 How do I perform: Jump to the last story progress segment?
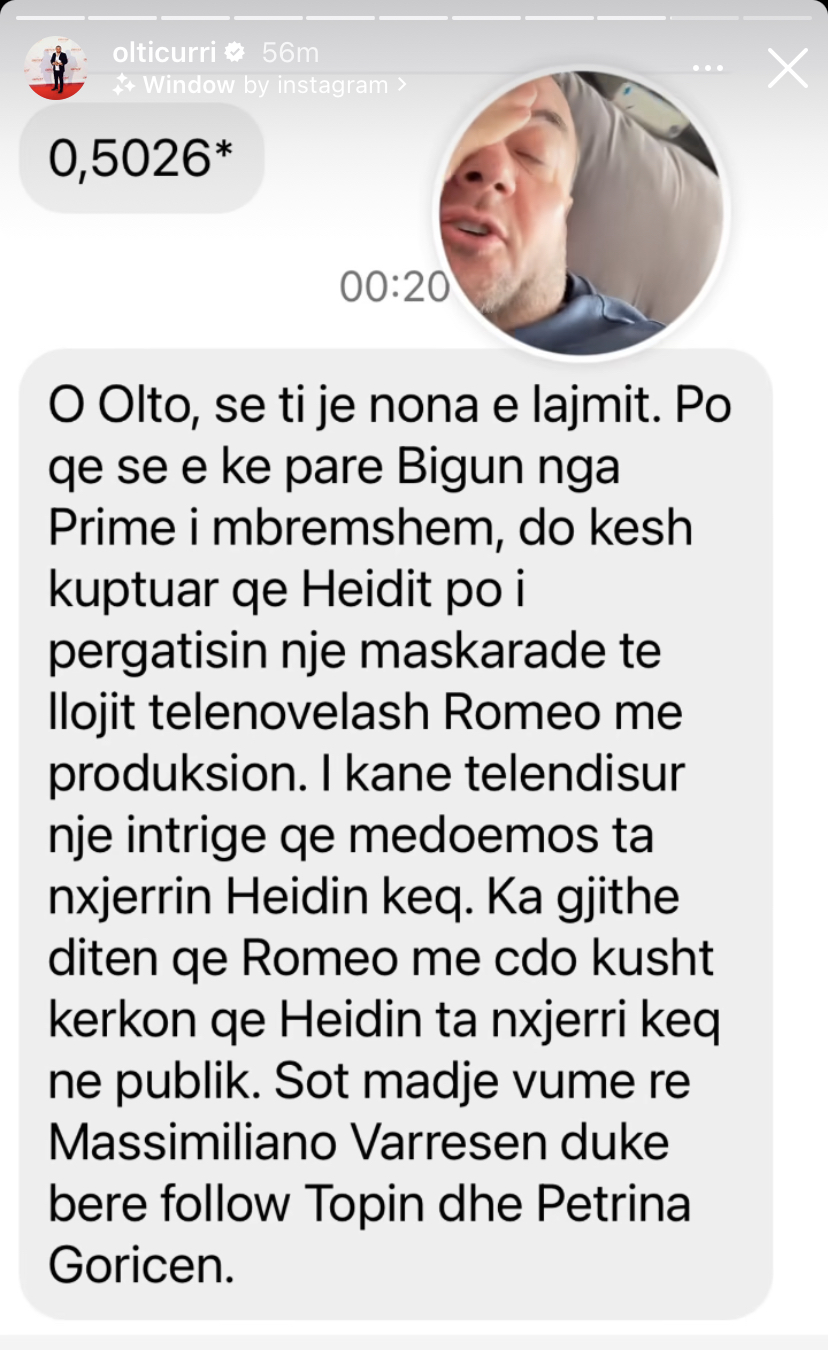pos(775,17)
